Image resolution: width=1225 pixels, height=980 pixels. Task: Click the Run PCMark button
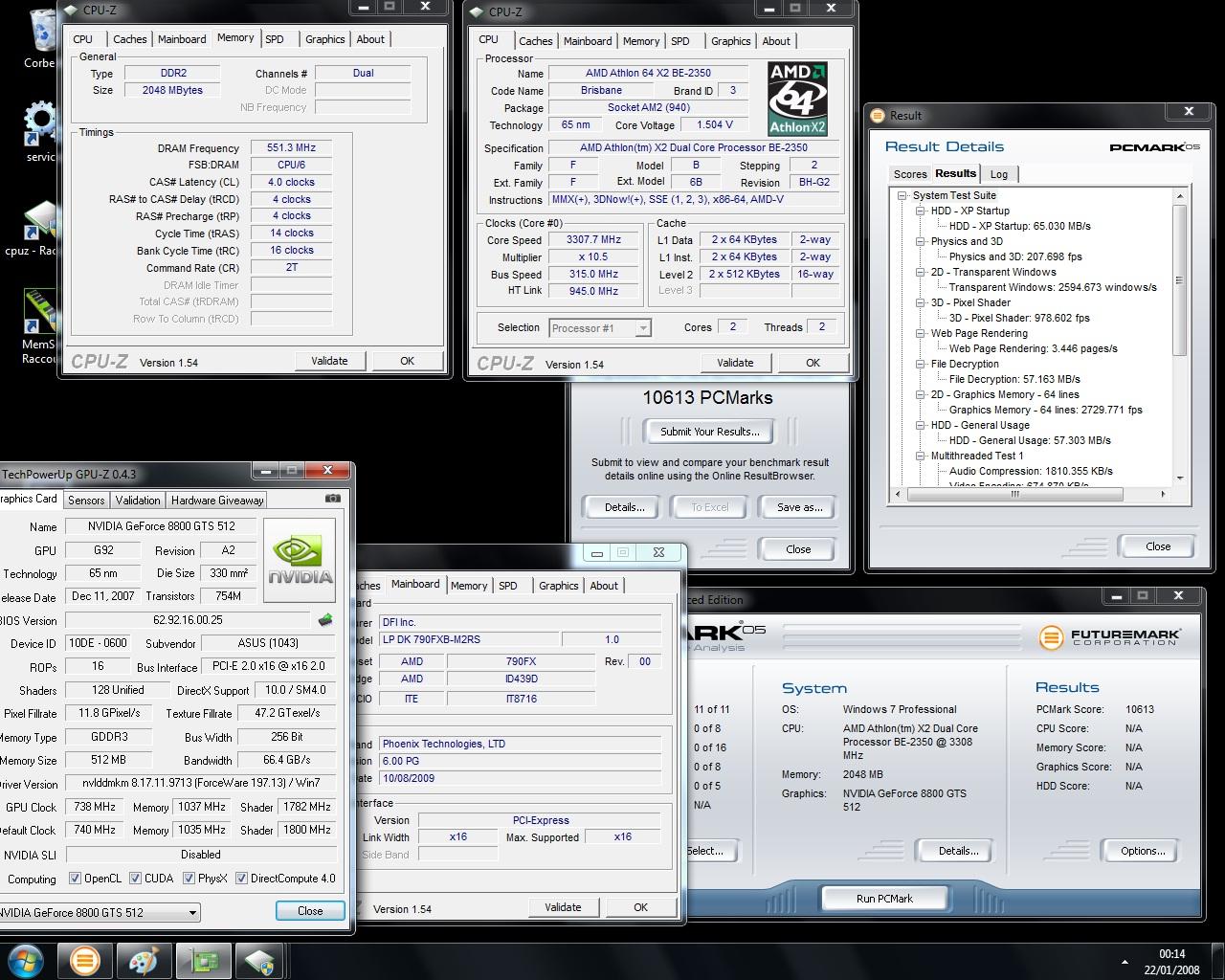[x=884, y=899]
